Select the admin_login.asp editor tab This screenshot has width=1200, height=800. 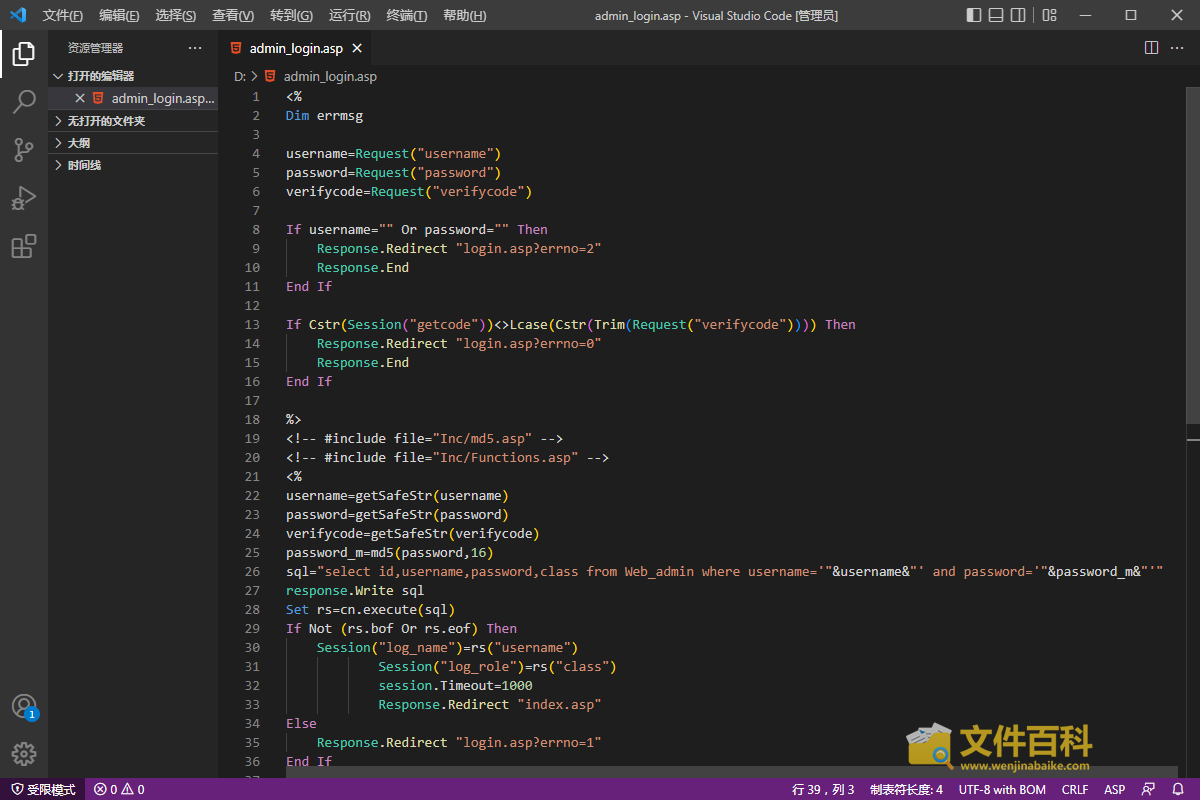click(x=297, y=48)
